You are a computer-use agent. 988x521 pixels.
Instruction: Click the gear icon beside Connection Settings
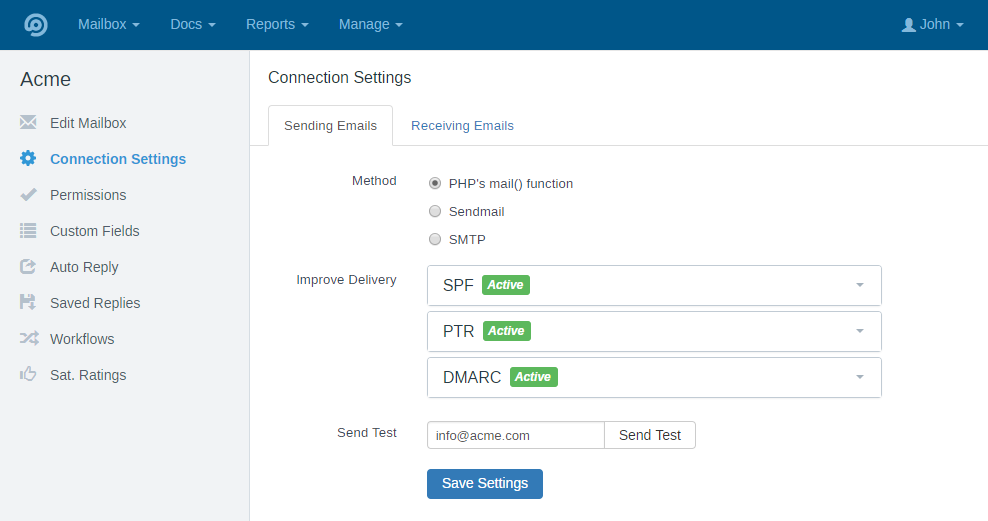(28, 158)
